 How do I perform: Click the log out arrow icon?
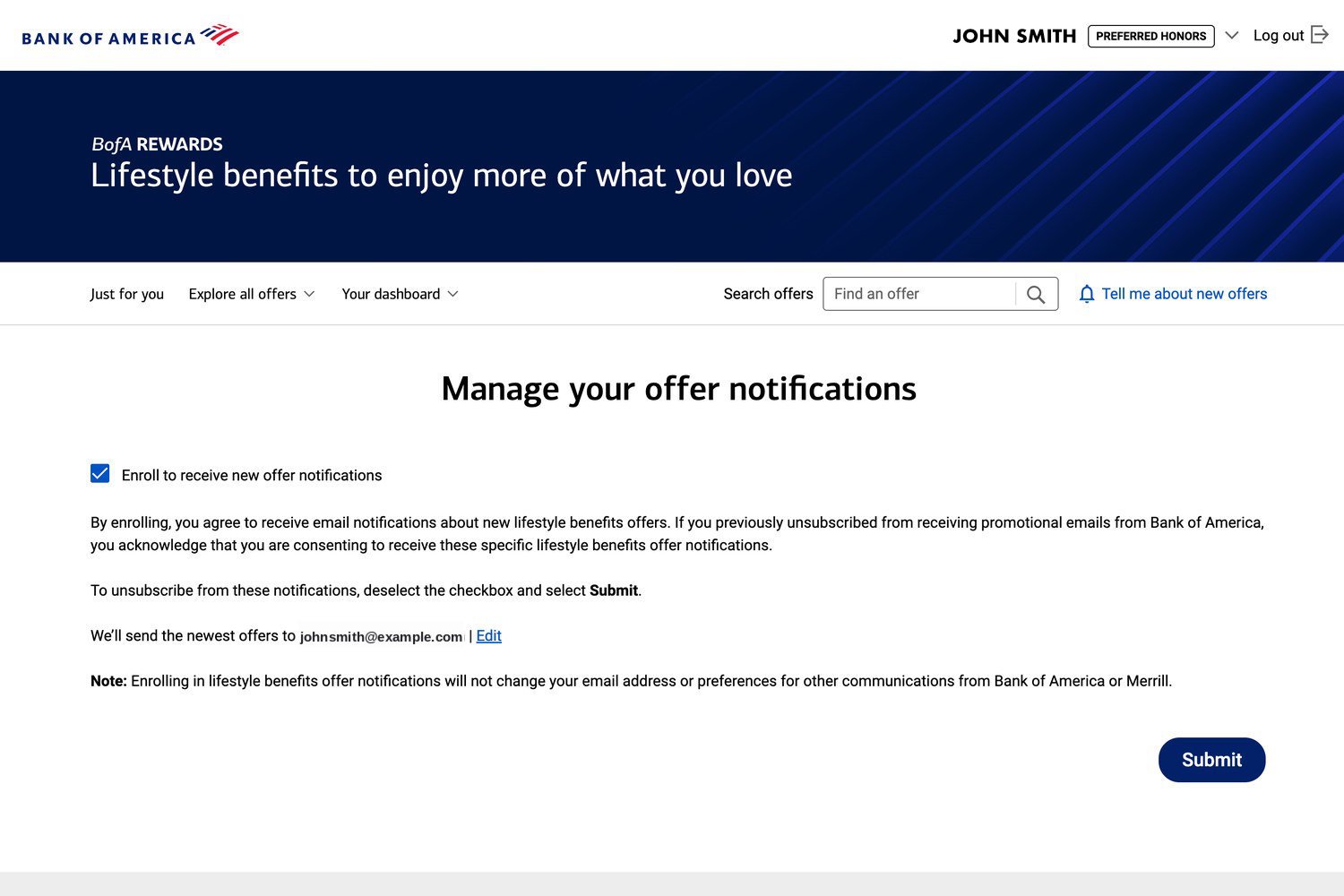pos(1319,35)
